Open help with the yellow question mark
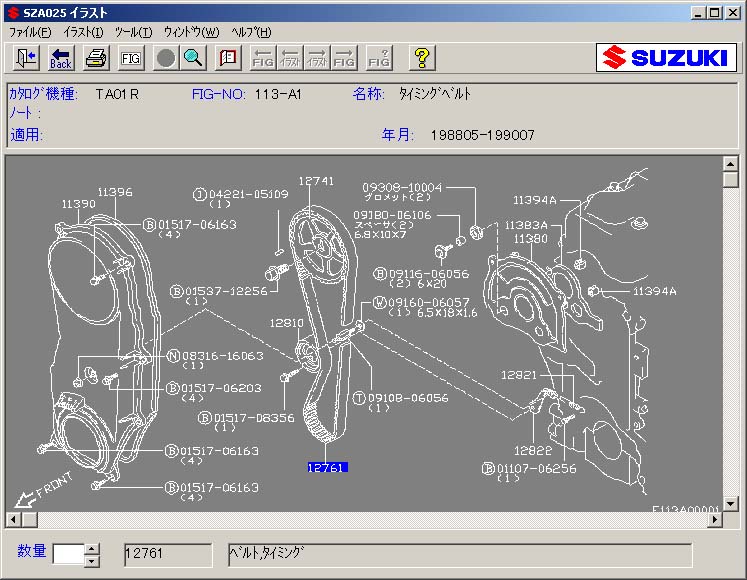 click(x=421, y=58)
